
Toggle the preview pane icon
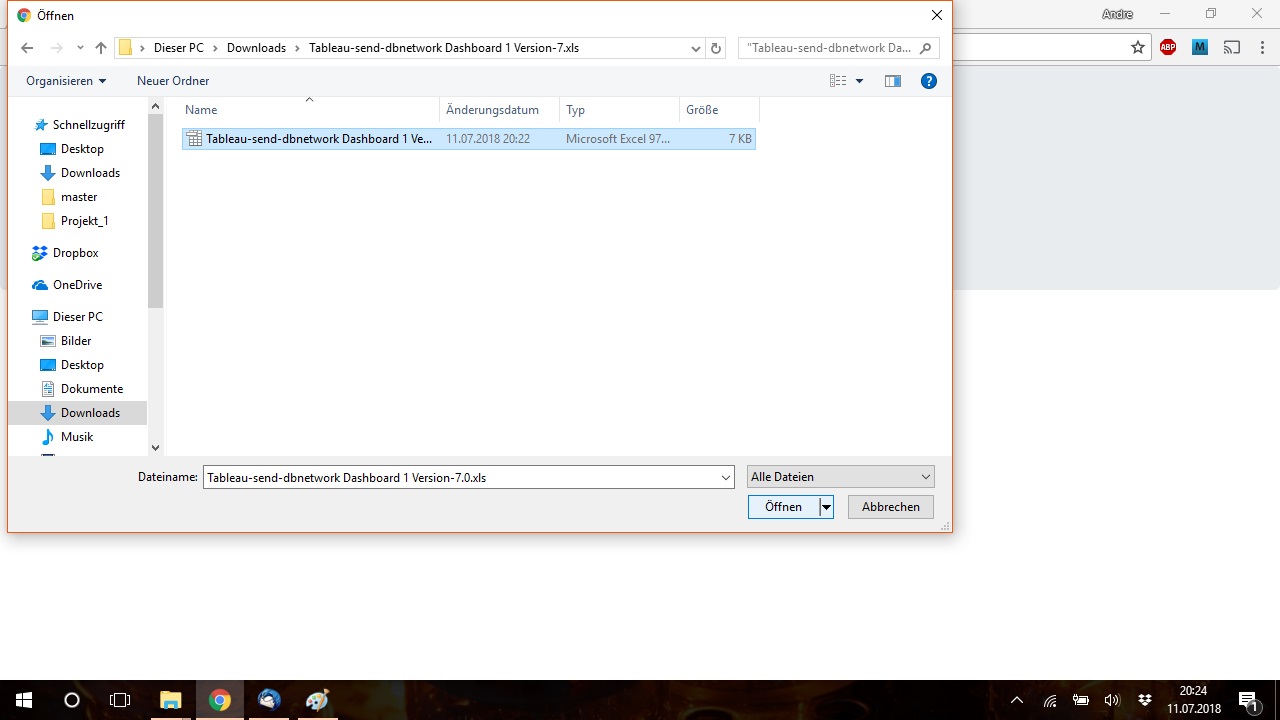pyautogui.click(x=893, y=81)
